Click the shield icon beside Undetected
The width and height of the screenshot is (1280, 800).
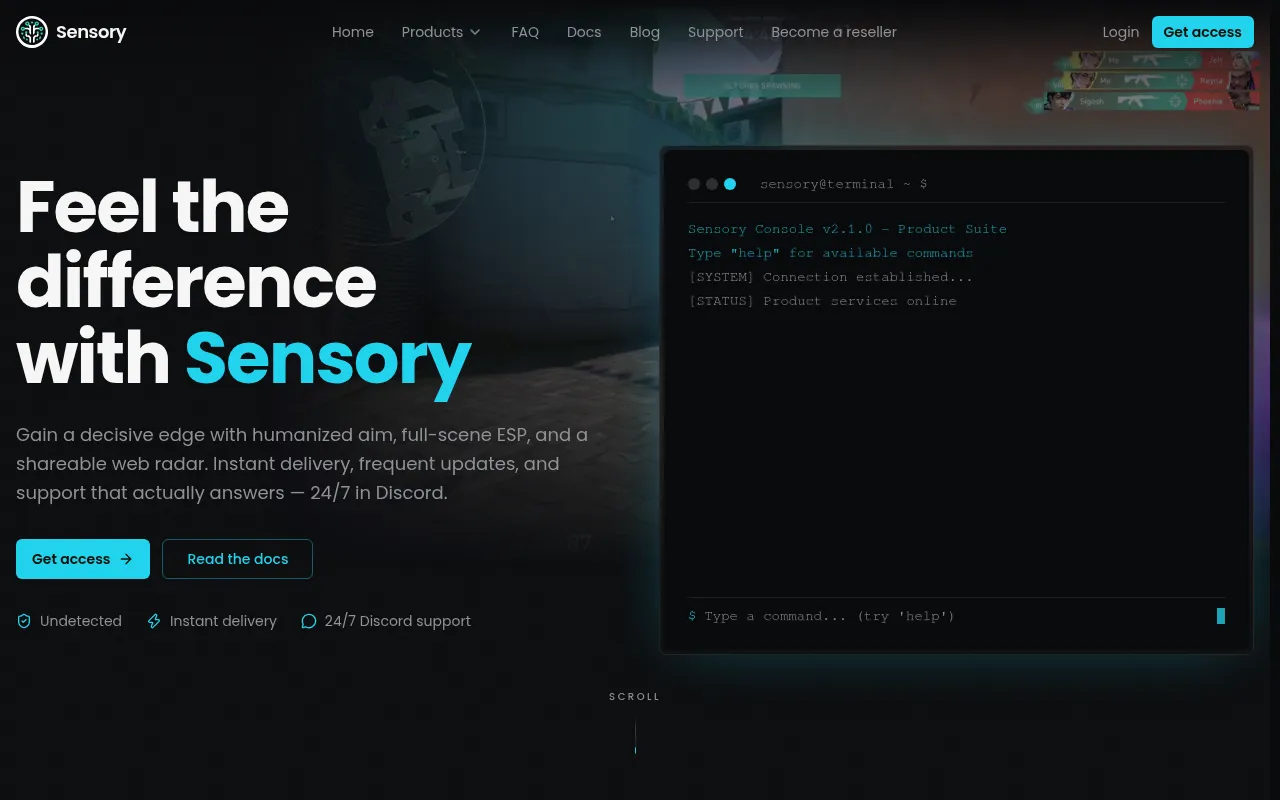24,621
